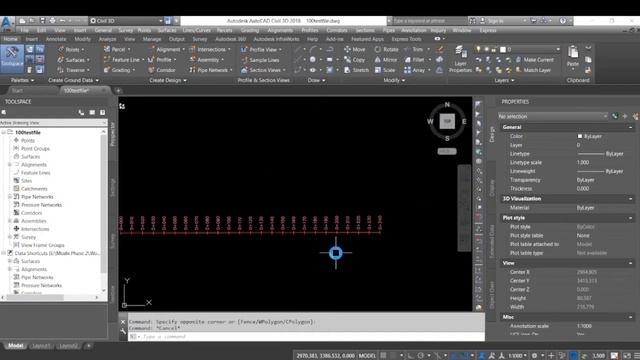Select Alignments under 100testfile tree
Viewport: 640px width, 360px height.
coord(33,164)
